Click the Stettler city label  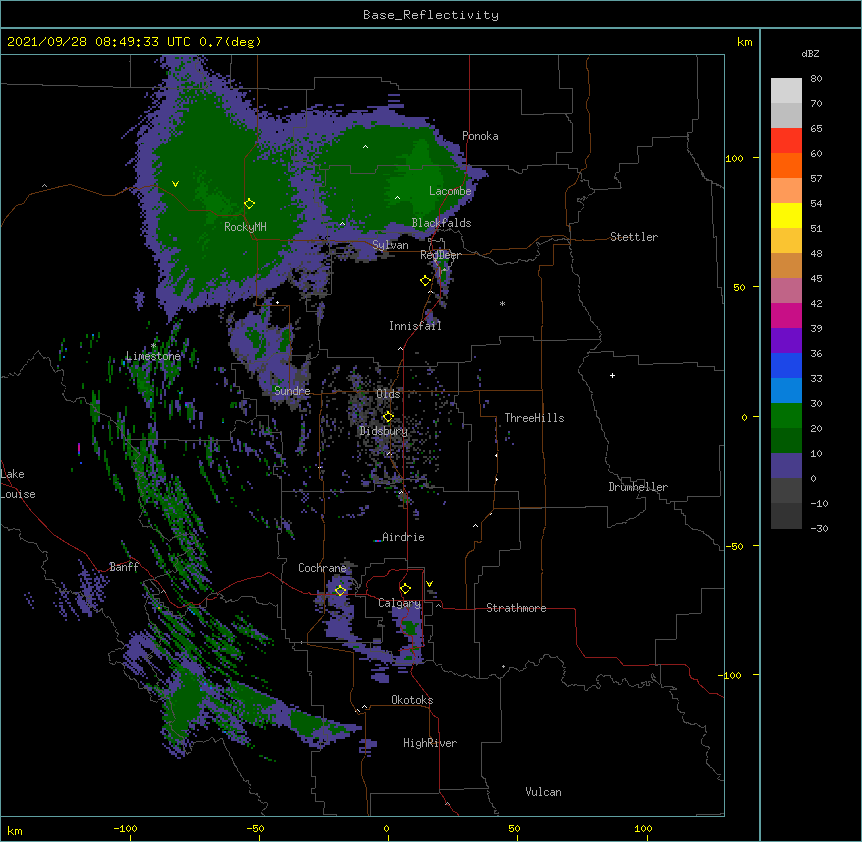click(x=634, y=237)
